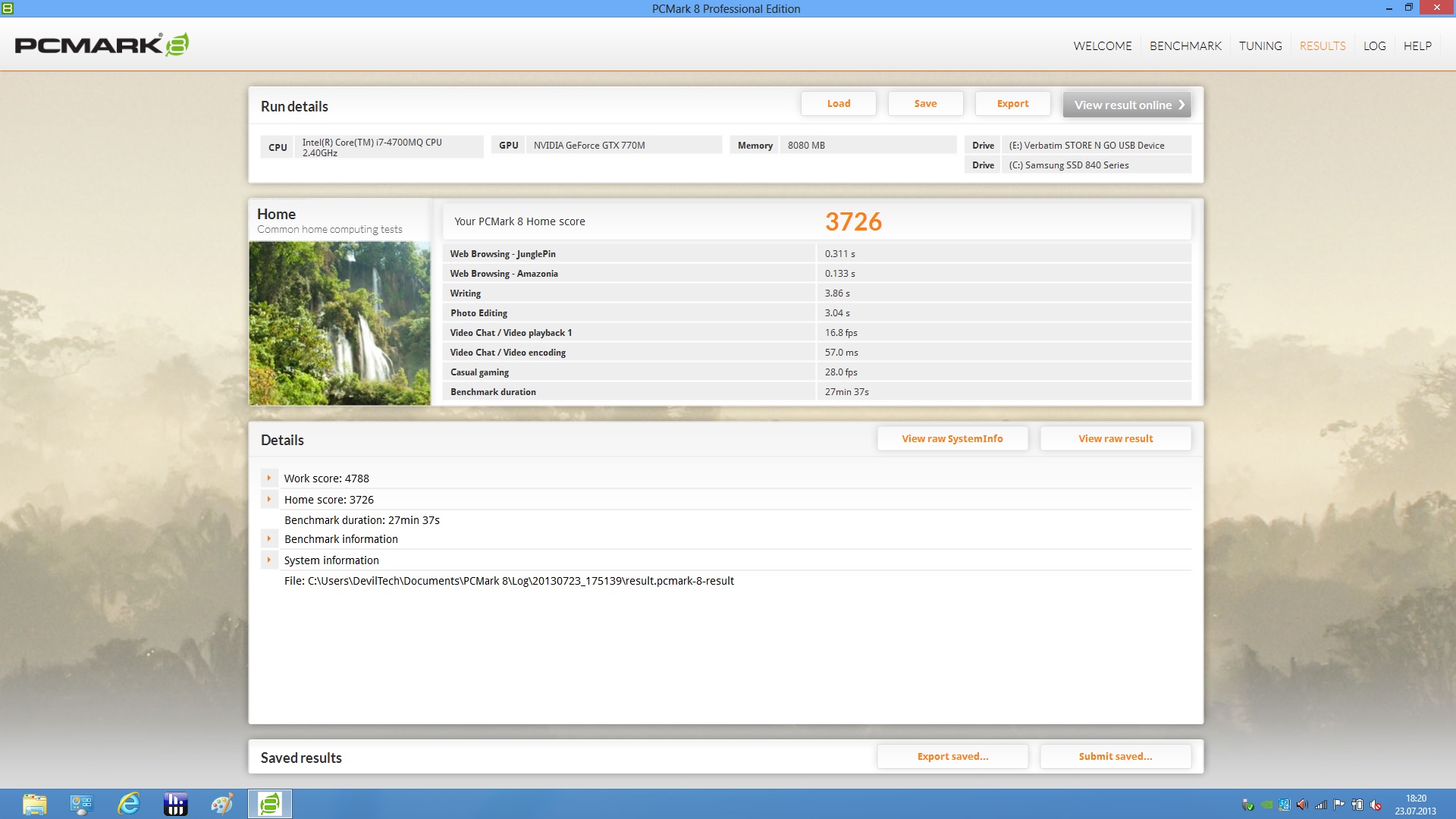Go to the Log tab
The height and width of the screenshot is (819, 1456).
coord(1374,45)
